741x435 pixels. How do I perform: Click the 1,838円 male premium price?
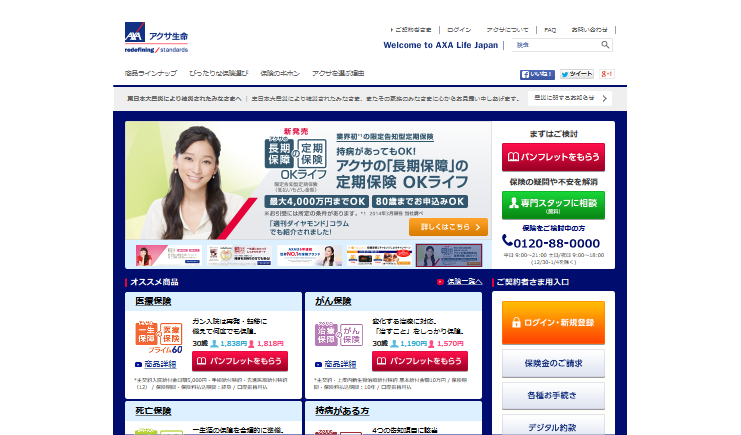click(x=233, y=344)
